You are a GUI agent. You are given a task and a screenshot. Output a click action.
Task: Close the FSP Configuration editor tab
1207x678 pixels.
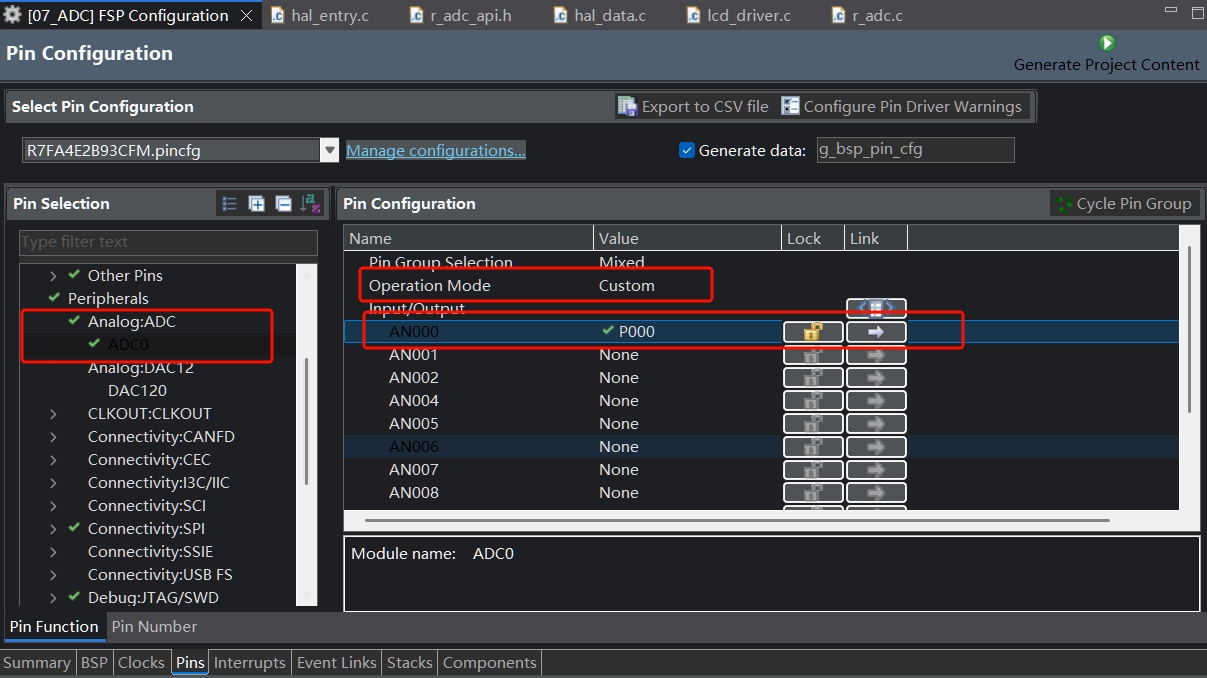[x=247, y=16]
